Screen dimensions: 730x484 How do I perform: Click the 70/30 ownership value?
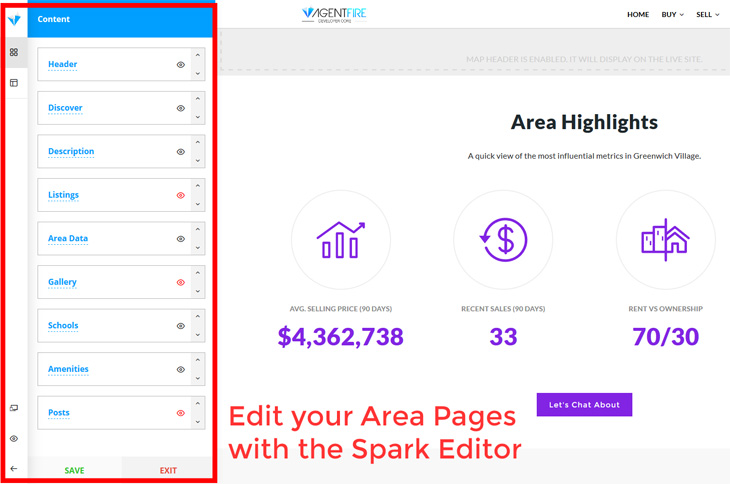point(666,336)
